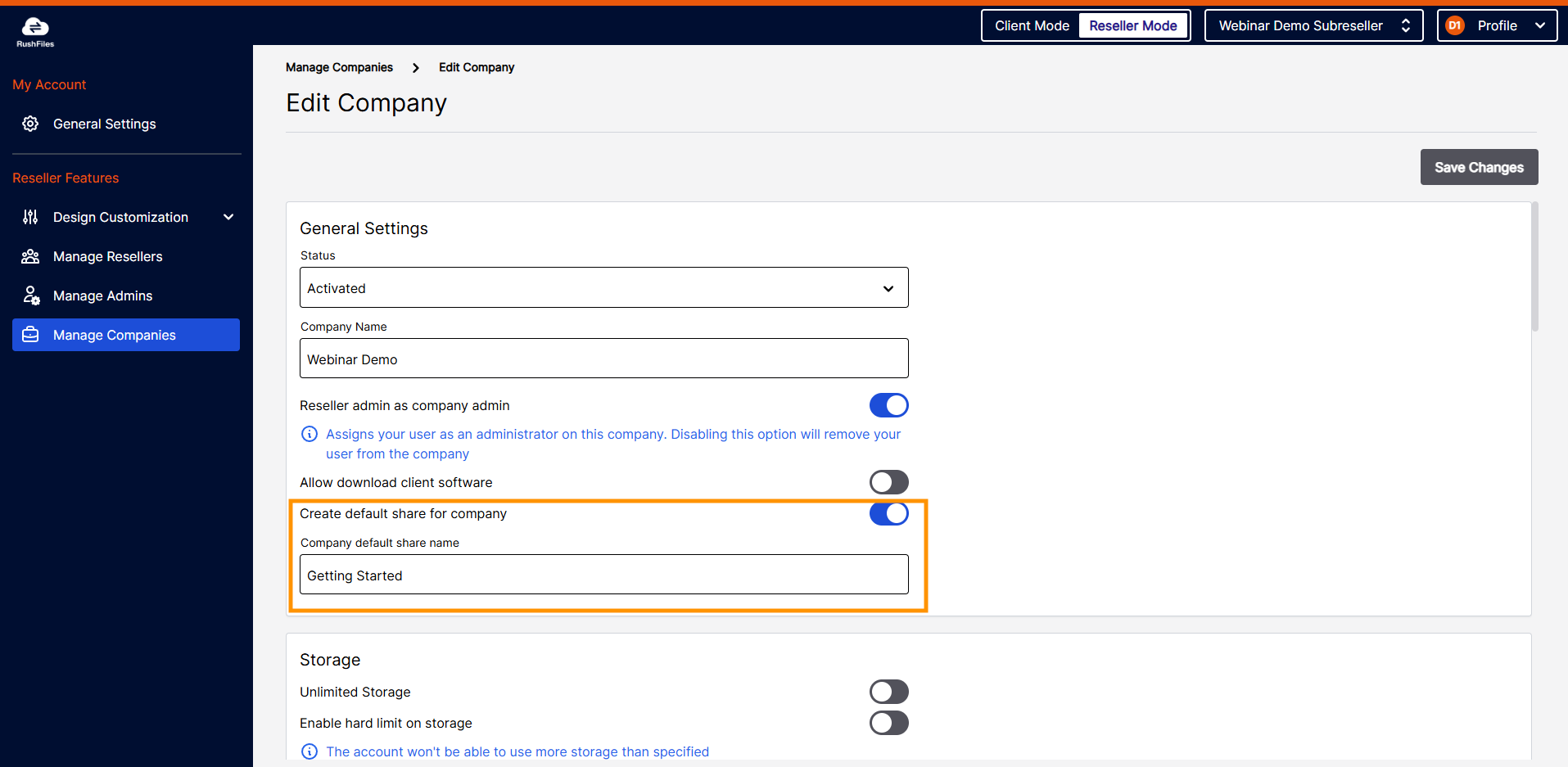Select Manage Companies sidebar item
The width and height of the screenshot is (1568, 767).
[x=126, y=335]
